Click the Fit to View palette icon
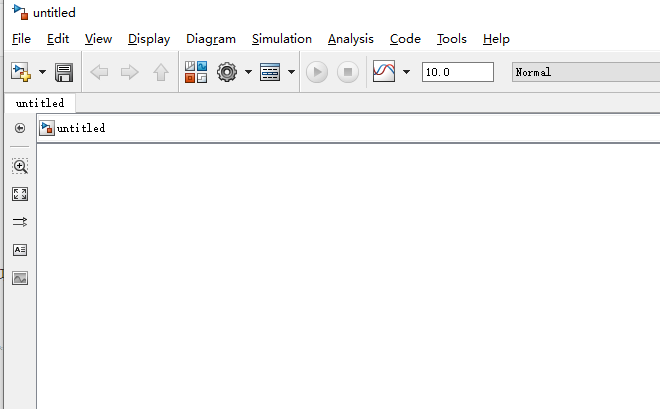Viewport: 660px width, 409px height. pos(20,194)
